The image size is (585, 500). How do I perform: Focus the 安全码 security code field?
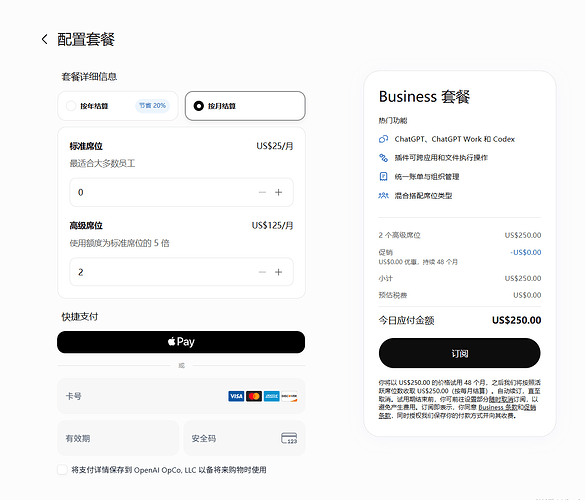coord(244,438)
